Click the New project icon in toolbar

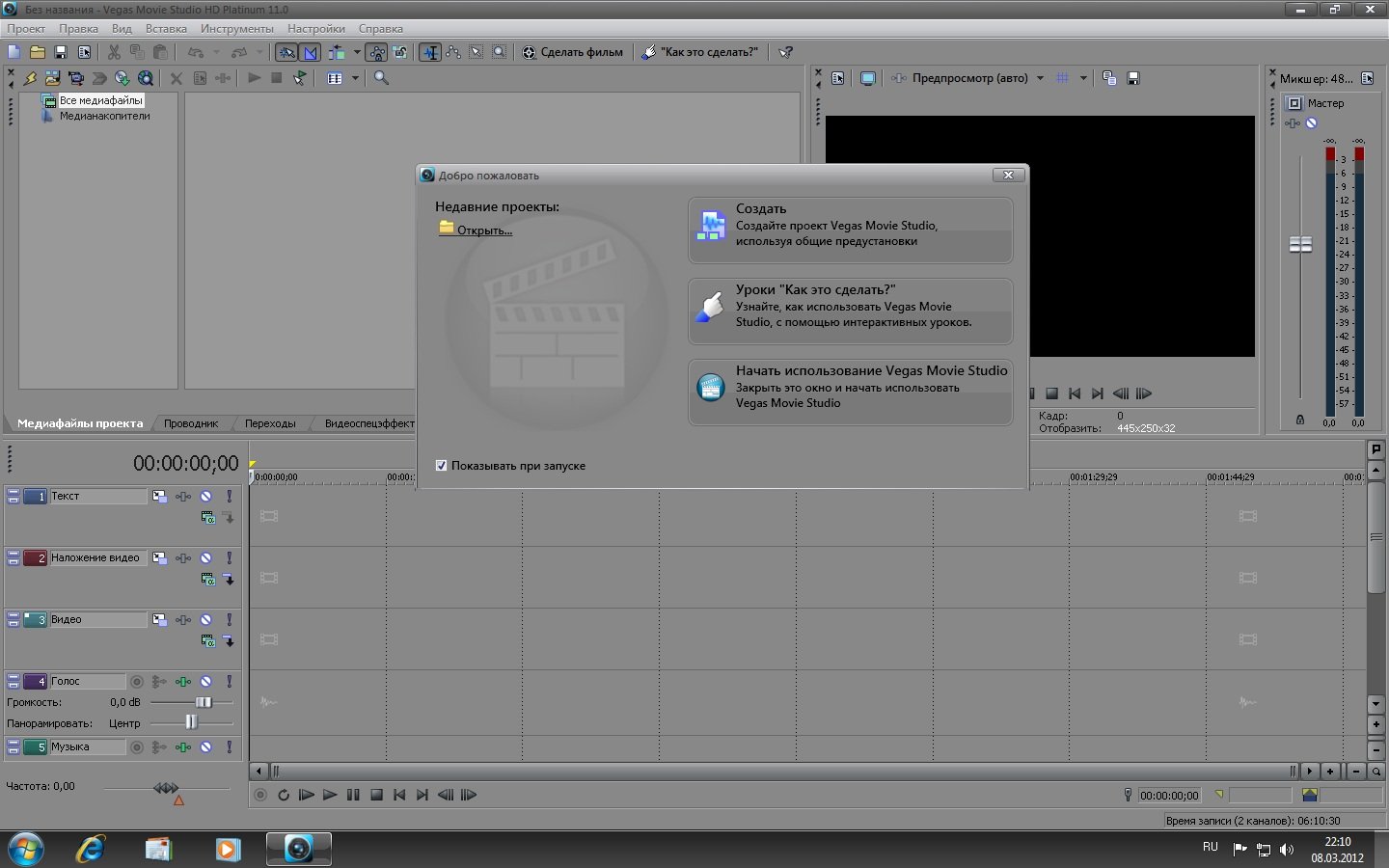tap(14, 52)
